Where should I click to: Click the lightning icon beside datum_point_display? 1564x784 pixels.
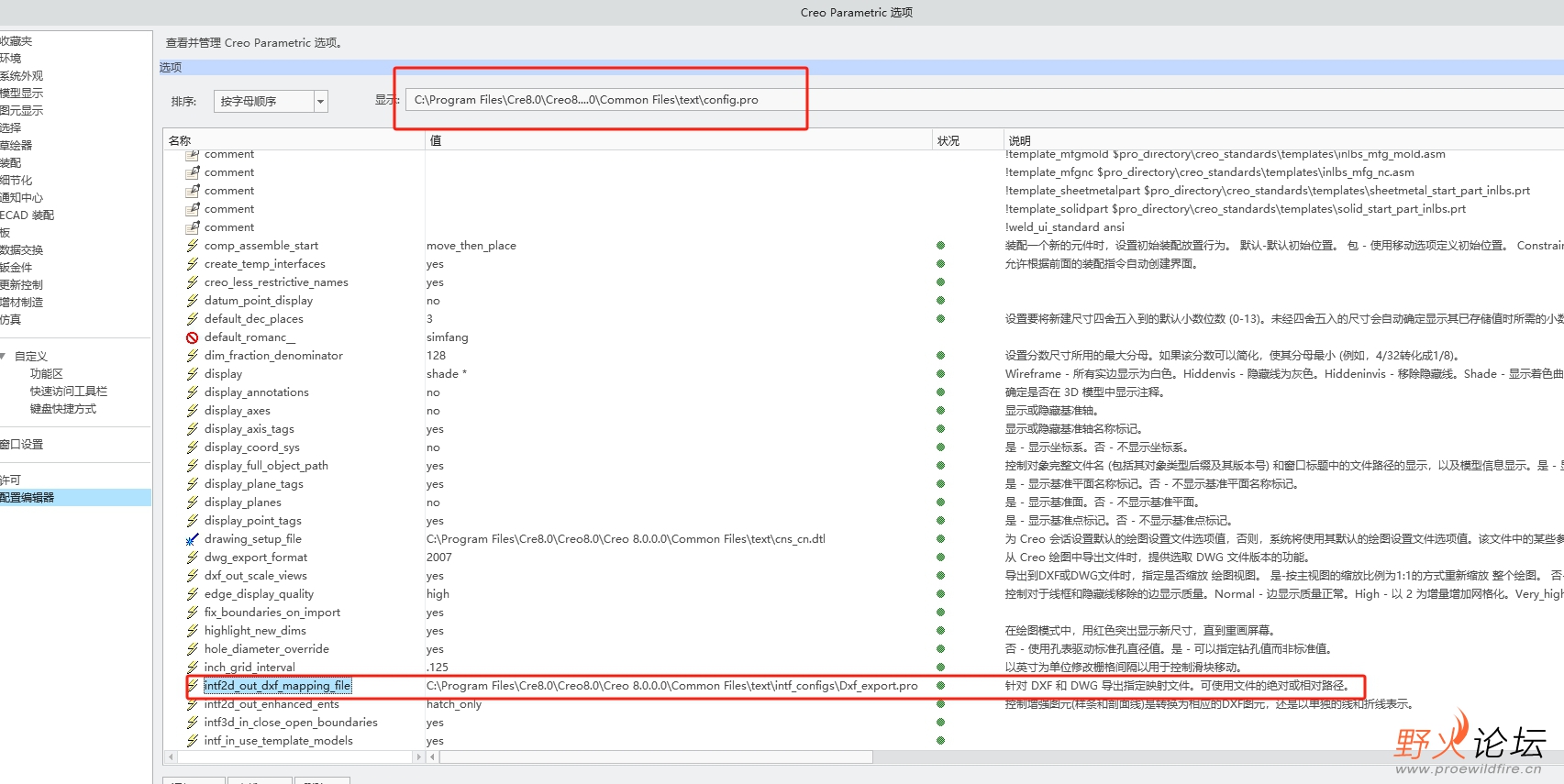coord(193,301)
